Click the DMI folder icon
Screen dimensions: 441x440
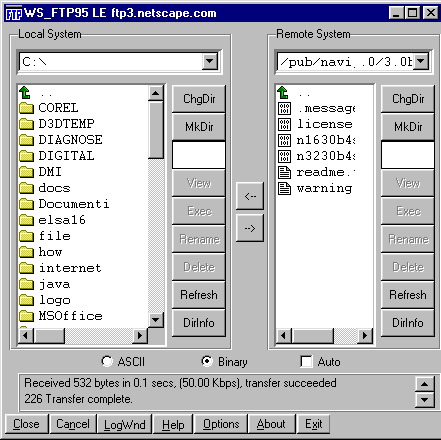[x=26, y=172]
